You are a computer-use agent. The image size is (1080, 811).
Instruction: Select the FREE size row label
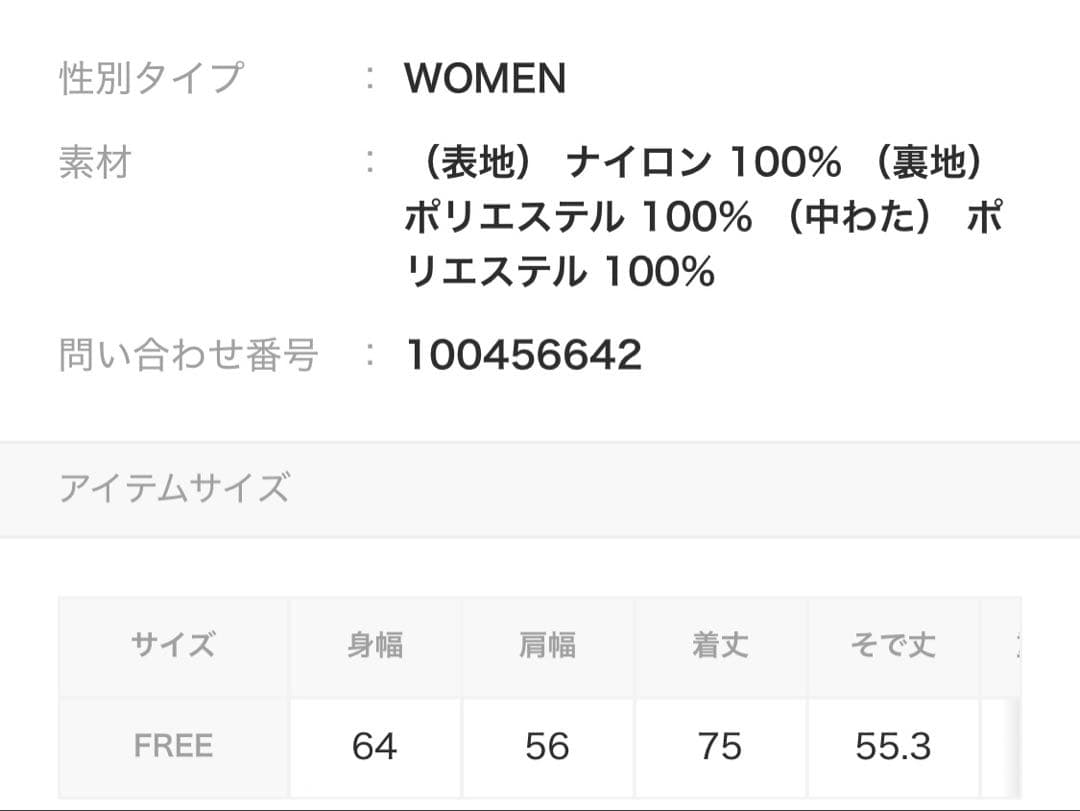(173, 746)
